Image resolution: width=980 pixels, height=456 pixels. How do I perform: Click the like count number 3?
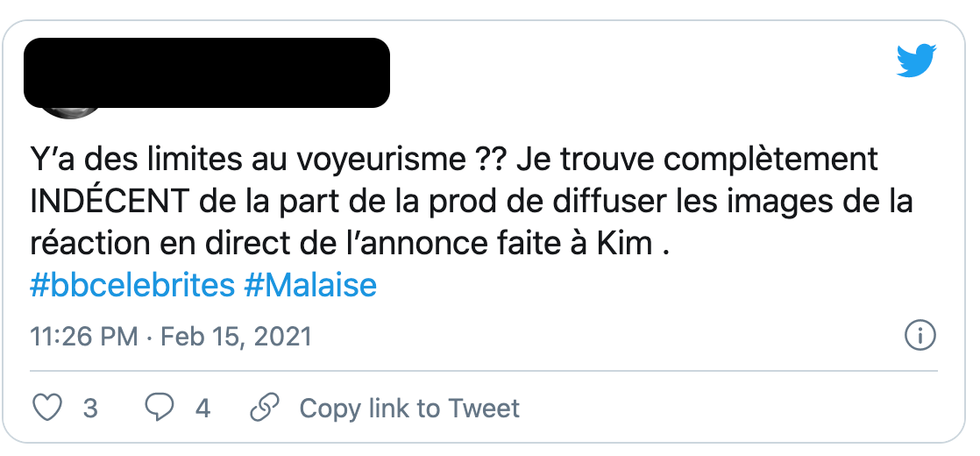coord(90,408)
